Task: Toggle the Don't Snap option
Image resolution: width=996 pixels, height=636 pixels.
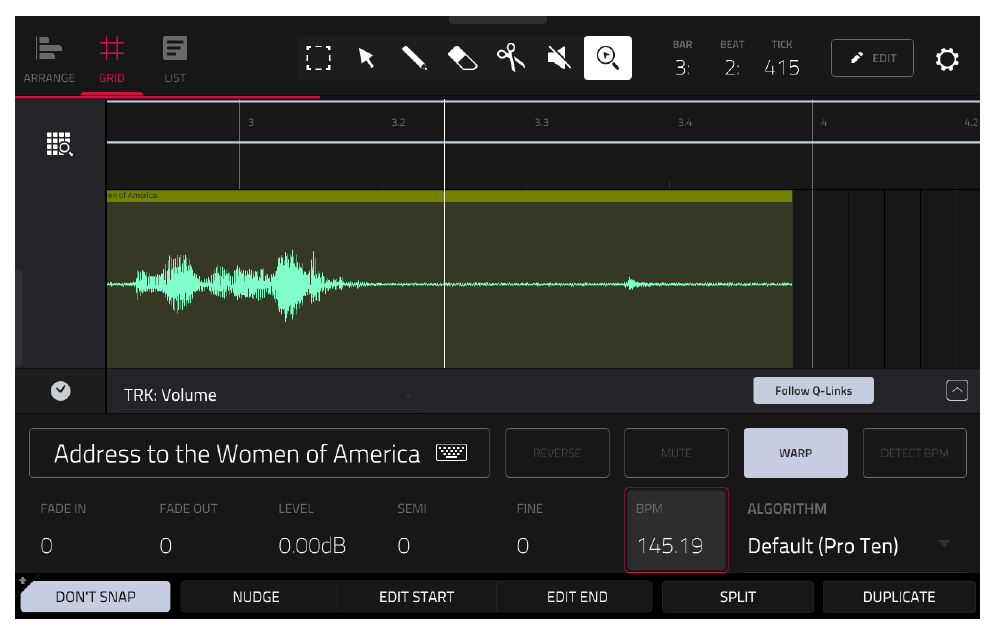Action: point(95,597)
